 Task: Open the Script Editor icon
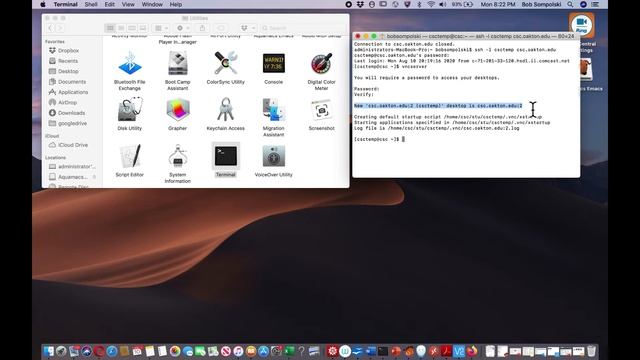click(x=130, y=156)
